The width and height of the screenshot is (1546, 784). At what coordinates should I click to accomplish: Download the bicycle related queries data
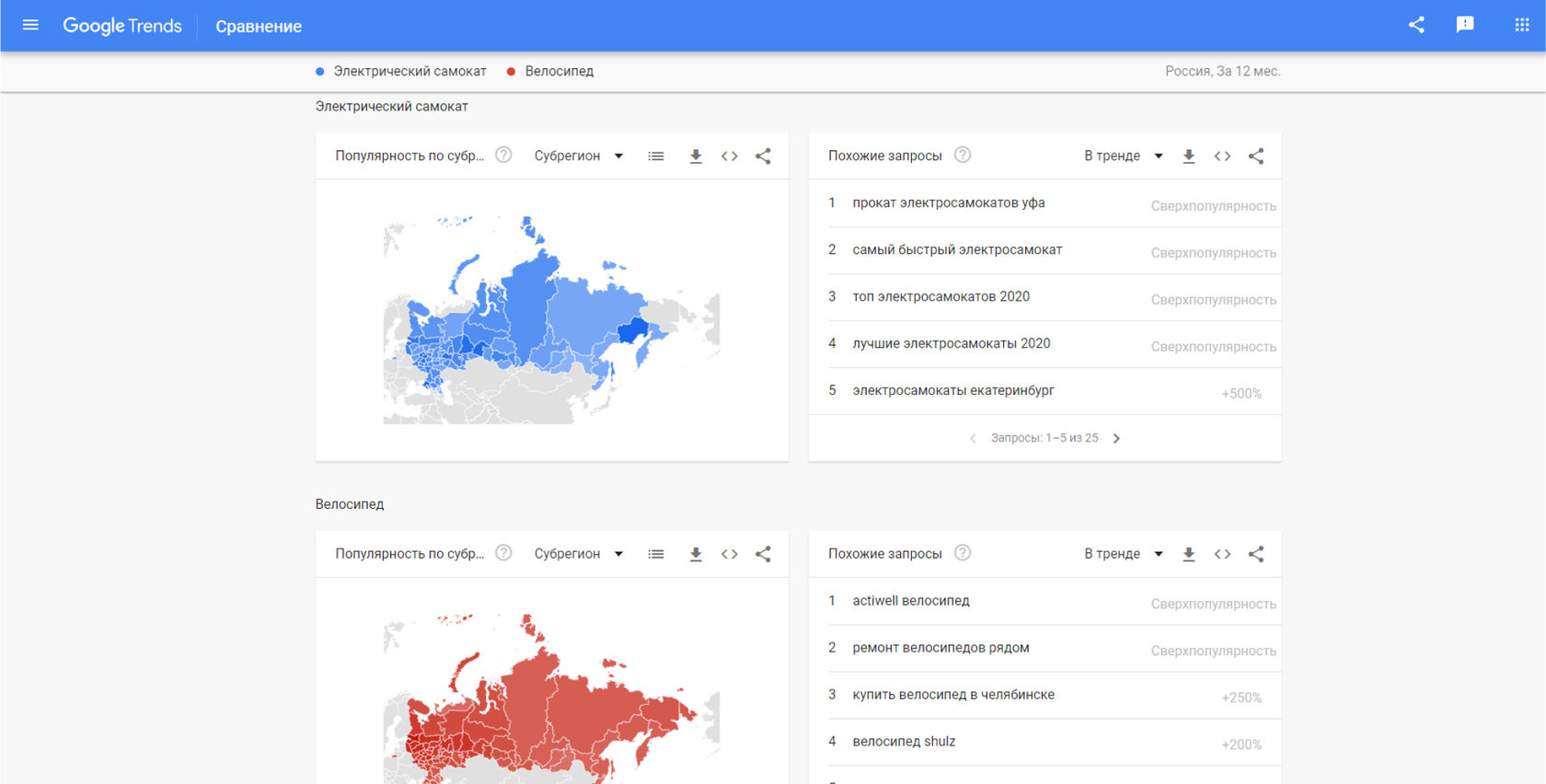1189,554
